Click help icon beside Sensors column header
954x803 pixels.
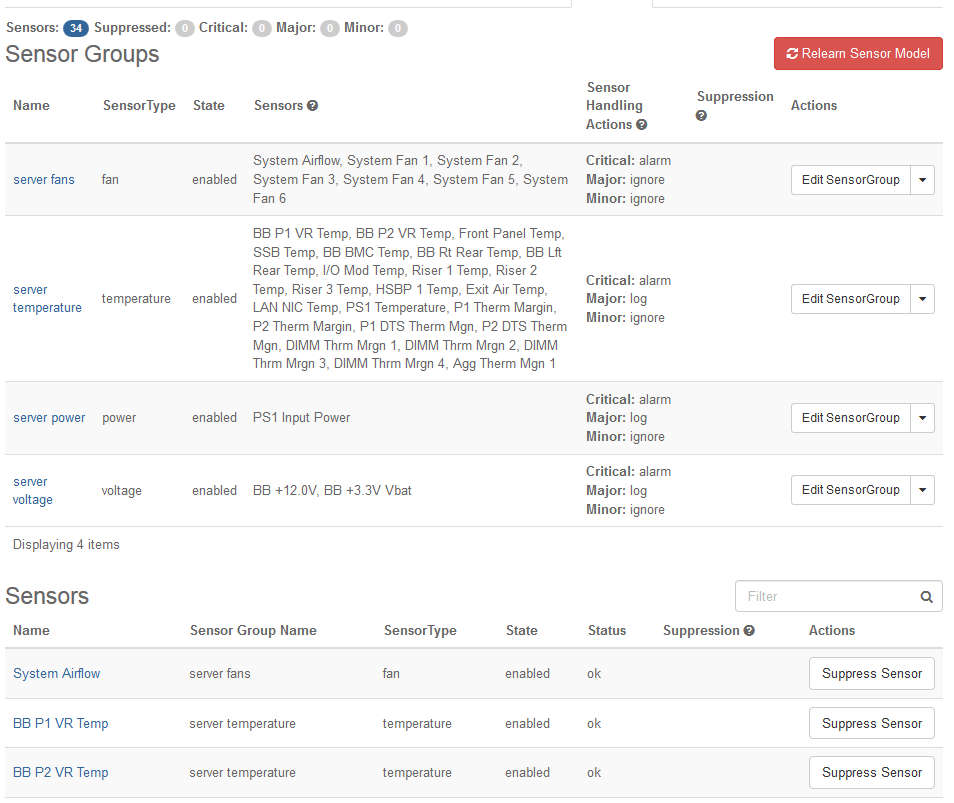pyautogui.click(x=313, y=106)
